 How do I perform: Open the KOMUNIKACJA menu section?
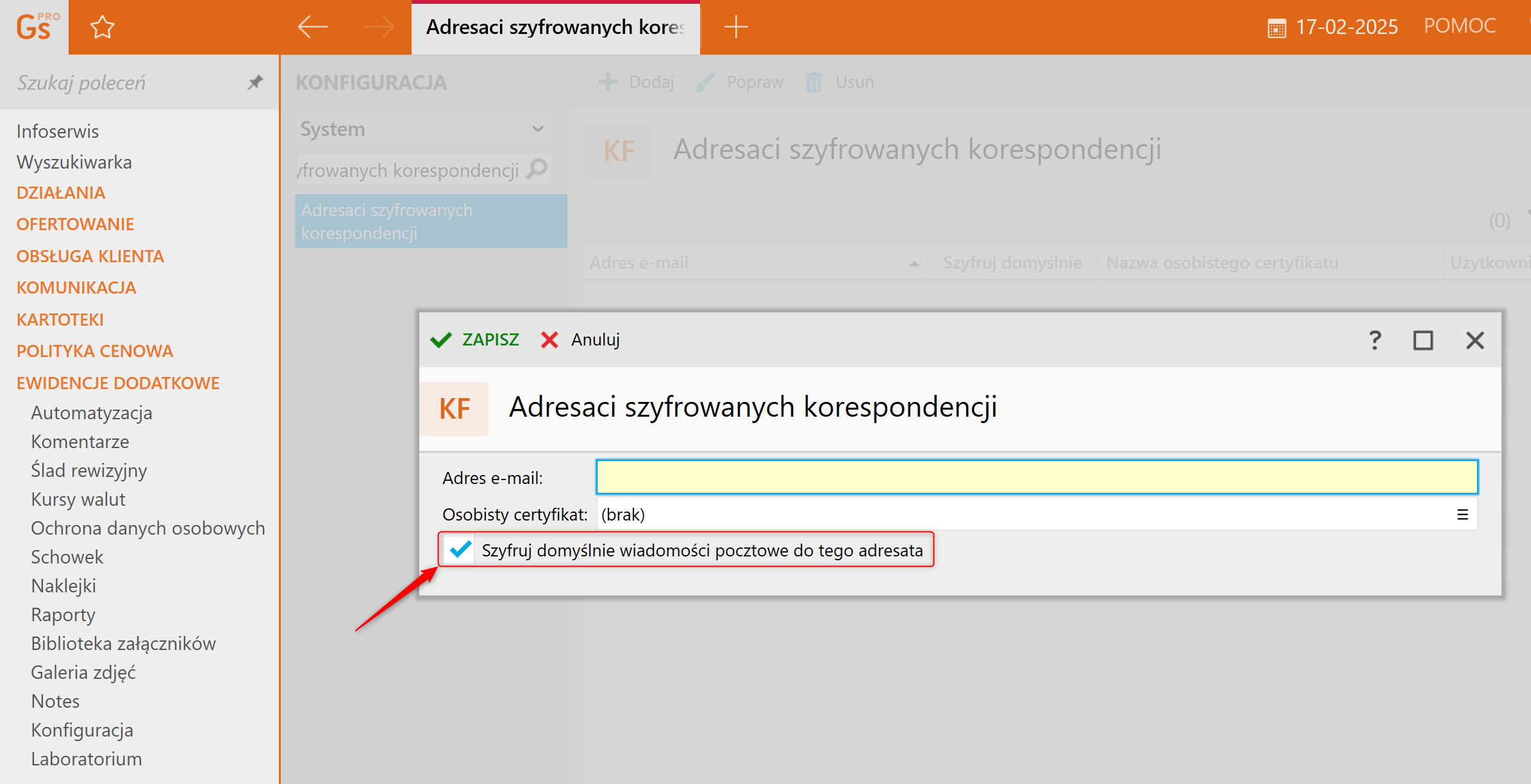point(76,287)
